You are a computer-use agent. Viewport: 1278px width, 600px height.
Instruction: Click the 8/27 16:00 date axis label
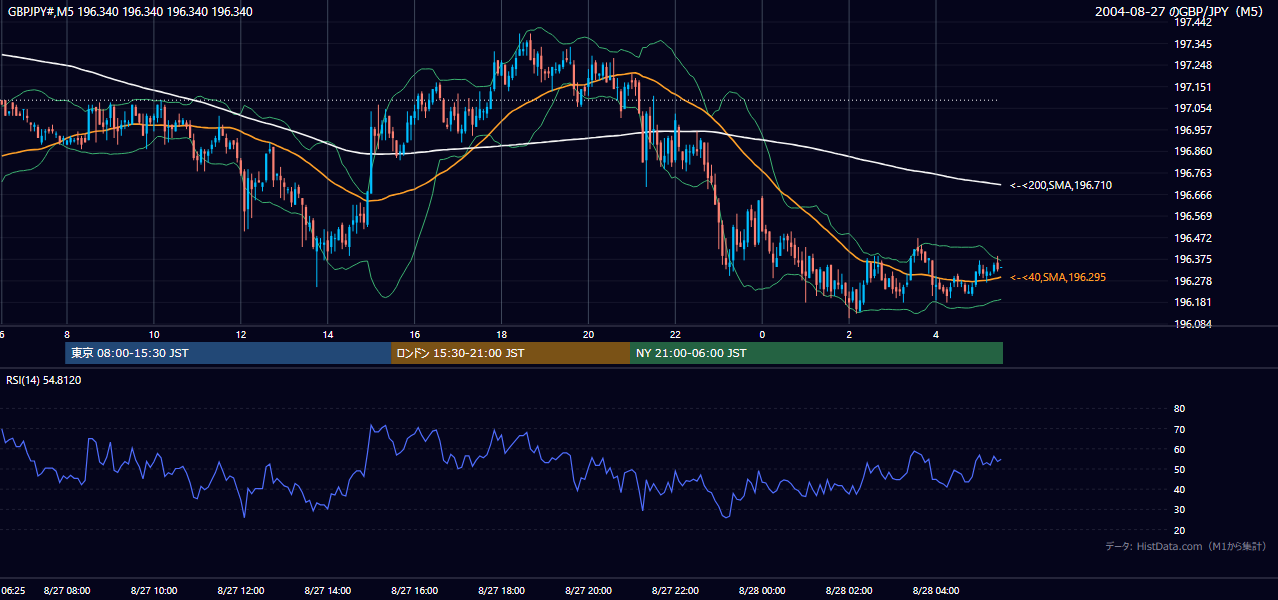[x=414, y=591]
